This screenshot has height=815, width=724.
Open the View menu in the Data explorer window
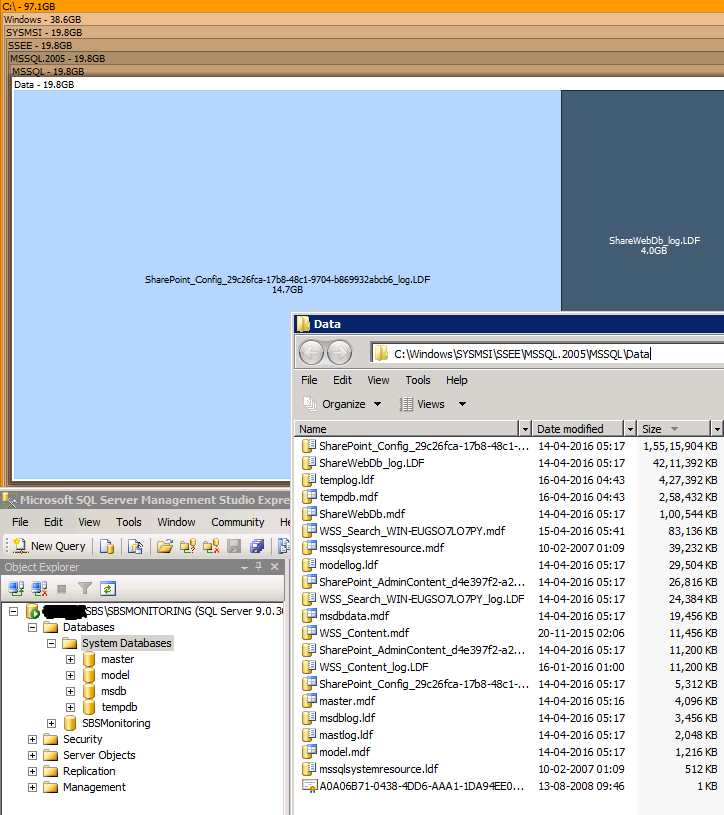click(x=378, y=380)
